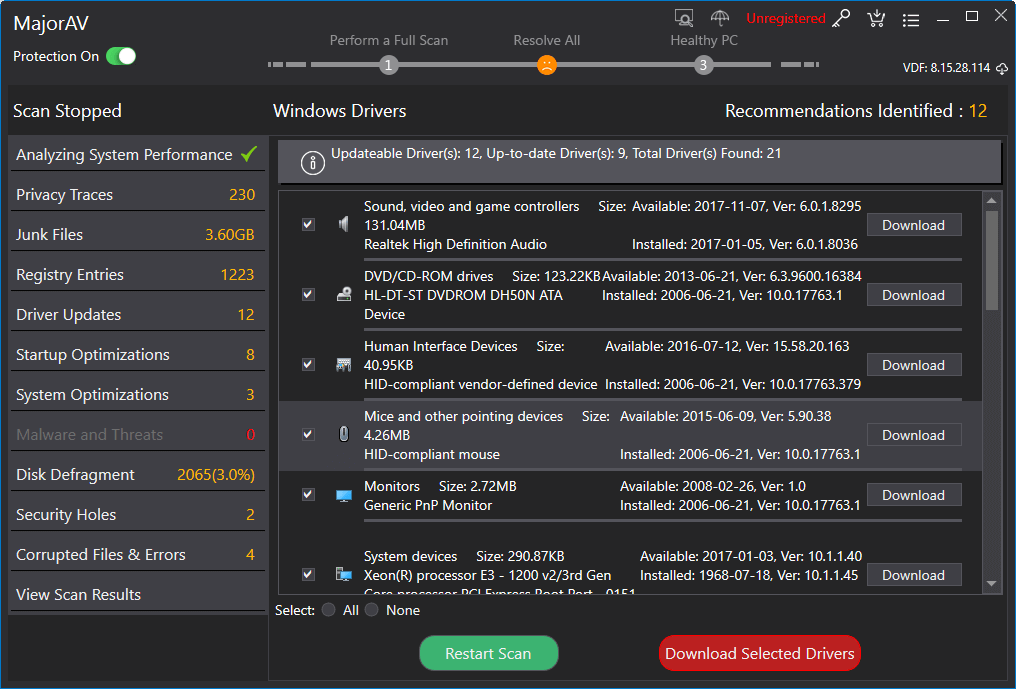1016x689 pixels.
Task: Click the Resolve All step label
Action: coord(546,40)
